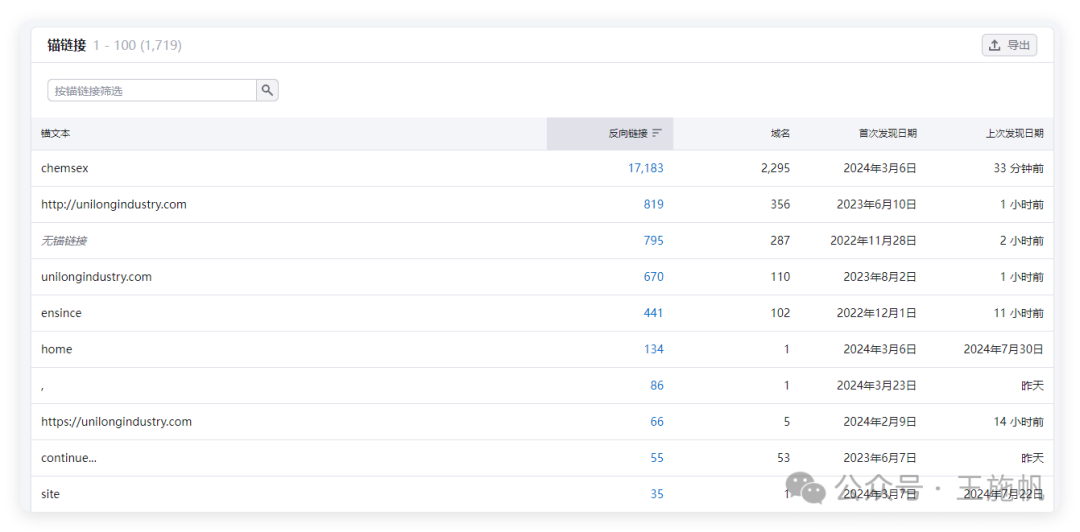Open backlinks count 66 link
1080x532 pixels.
click(657, 422)
